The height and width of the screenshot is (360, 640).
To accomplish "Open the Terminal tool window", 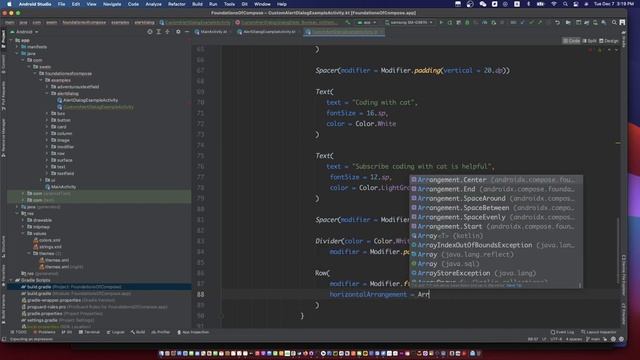I will pyautogui.click(x=89, y=332).
